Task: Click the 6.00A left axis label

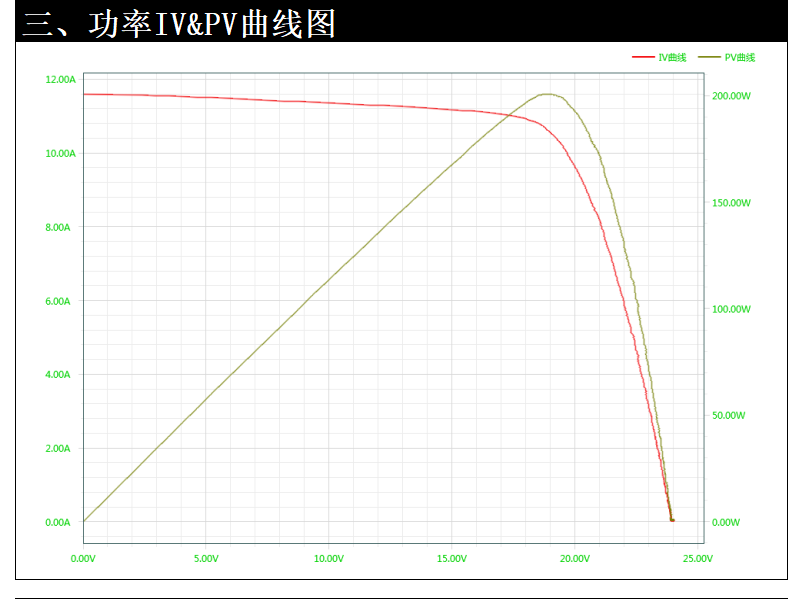Action: coord(58,301)
